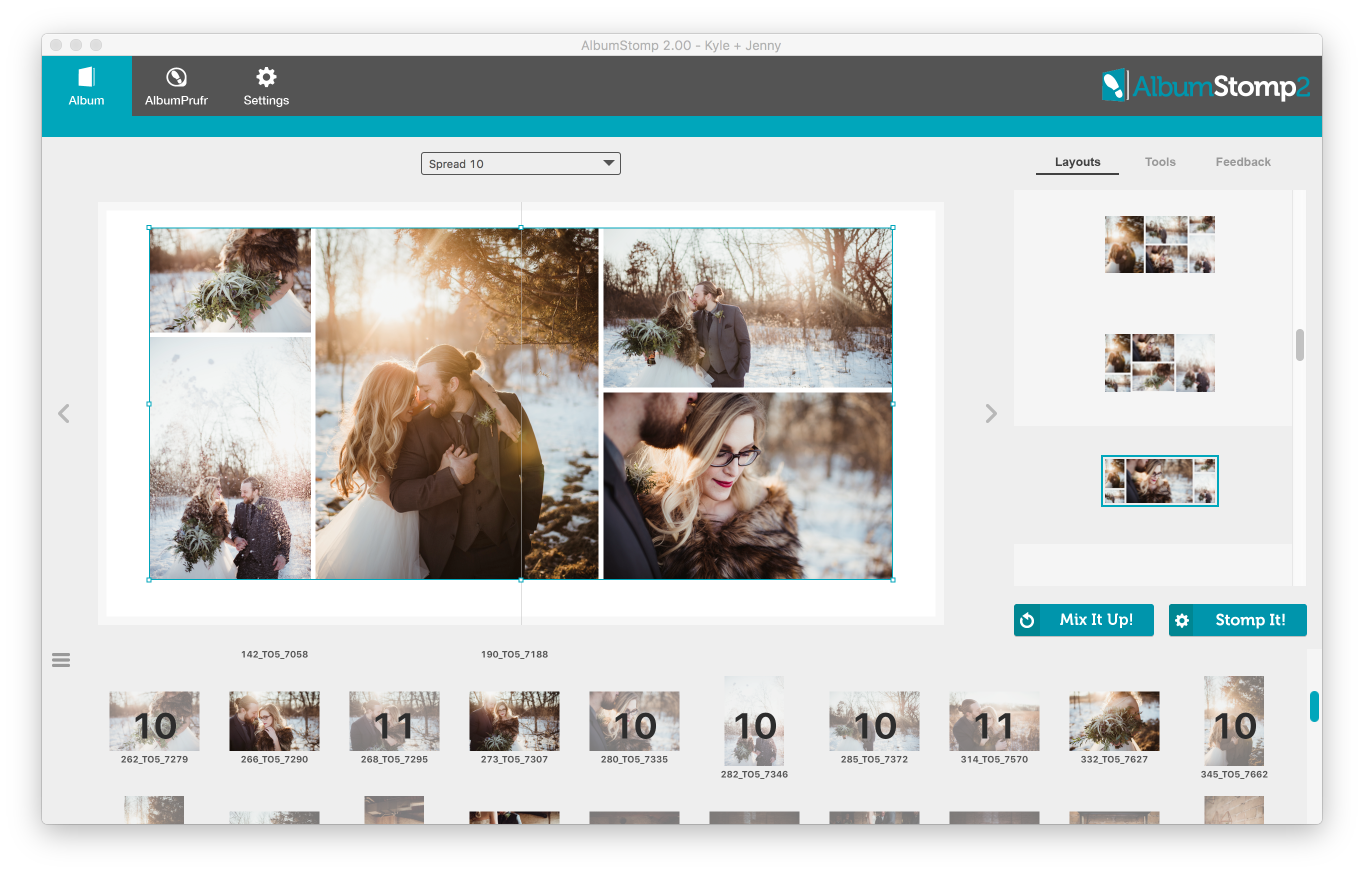Switch to the Tools tab
This screenshot has height=874, width=1364.
pos(1160,162)
